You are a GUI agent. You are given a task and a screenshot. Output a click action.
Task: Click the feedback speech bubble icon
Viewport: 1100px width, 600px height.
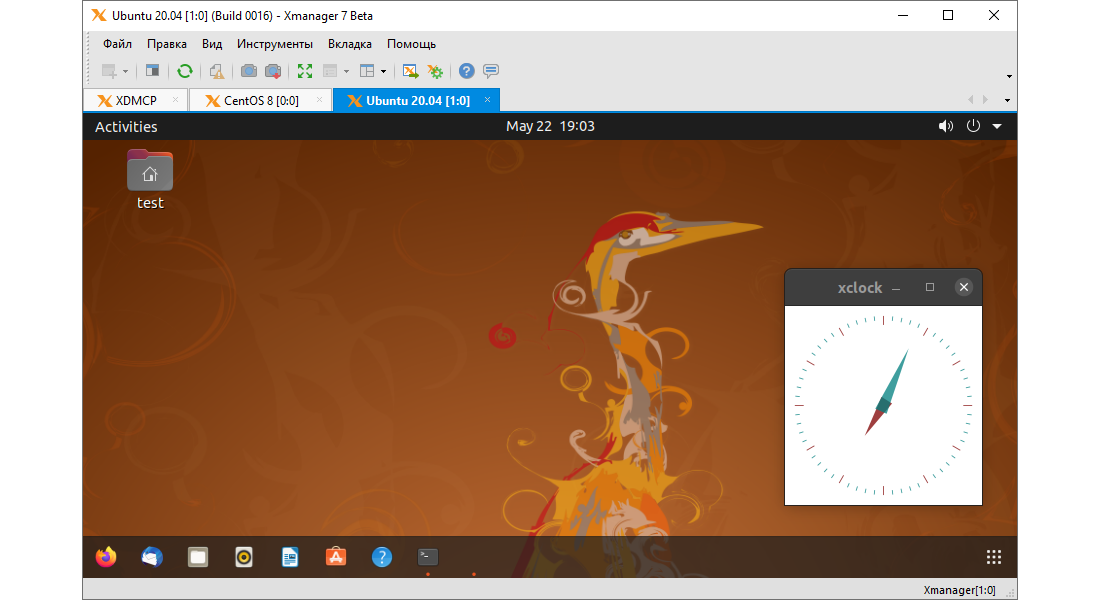pyautogui.click(x=491, y=71)
